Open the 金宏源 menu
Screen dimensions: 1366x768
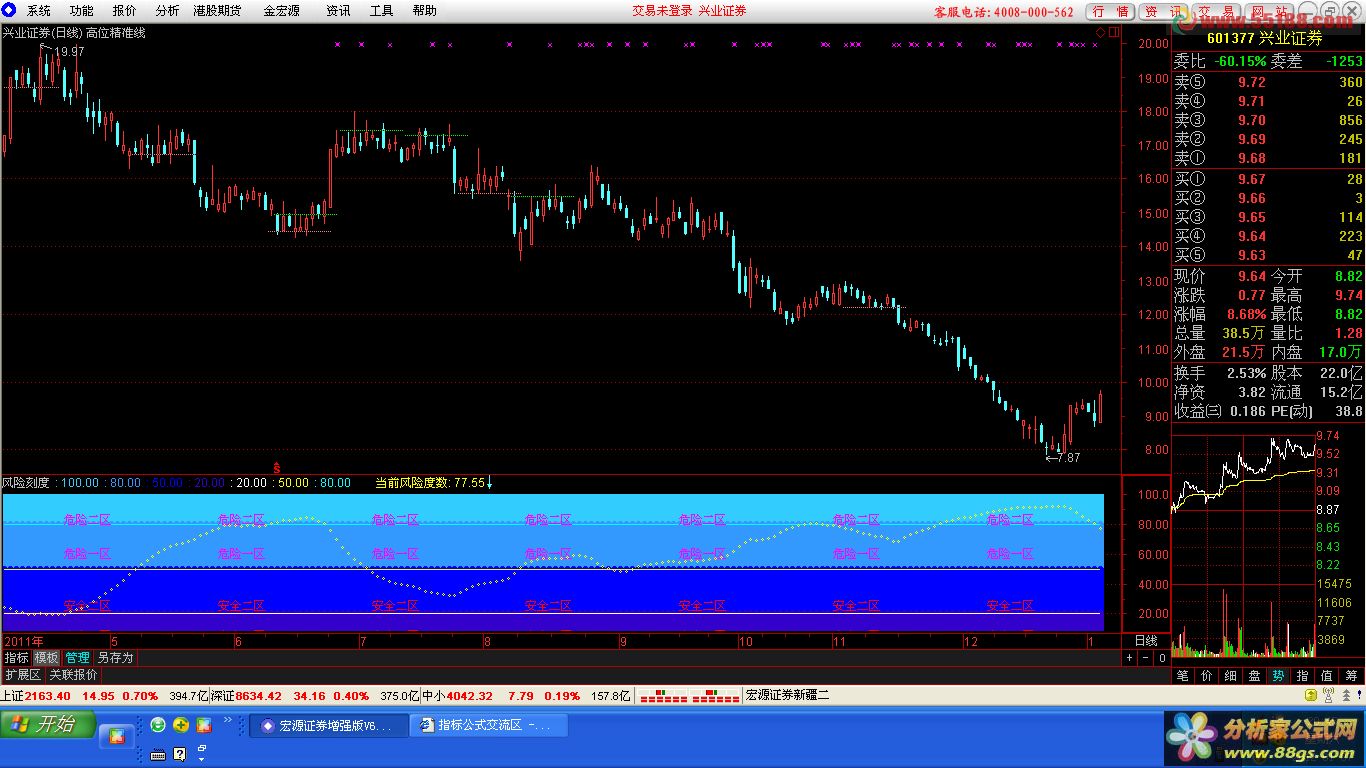click(x=281, y=11)
